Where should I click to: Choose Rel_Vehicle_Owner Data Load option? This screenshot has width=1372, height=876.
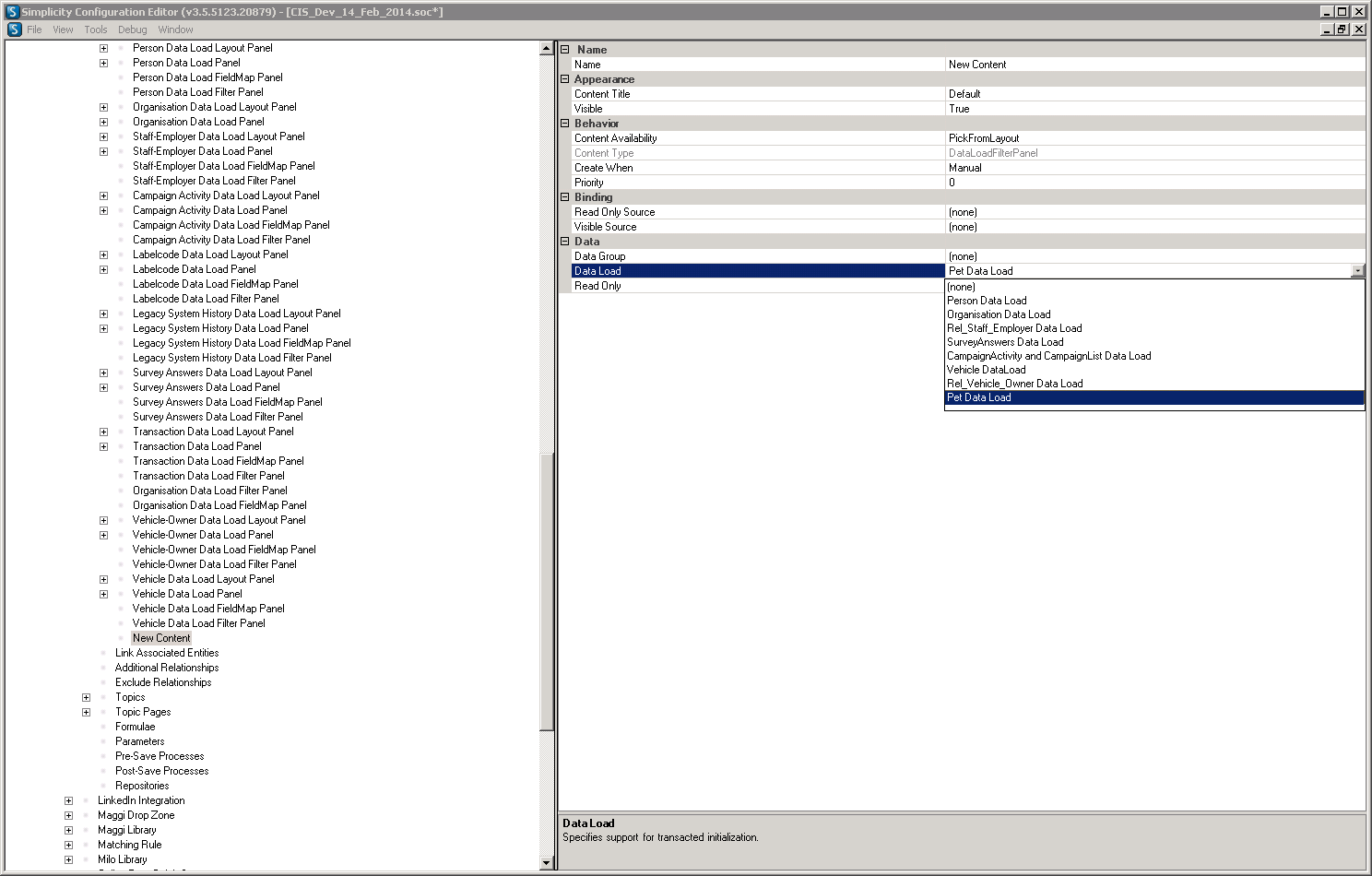pyautogui.click(x=1154, y=384)
